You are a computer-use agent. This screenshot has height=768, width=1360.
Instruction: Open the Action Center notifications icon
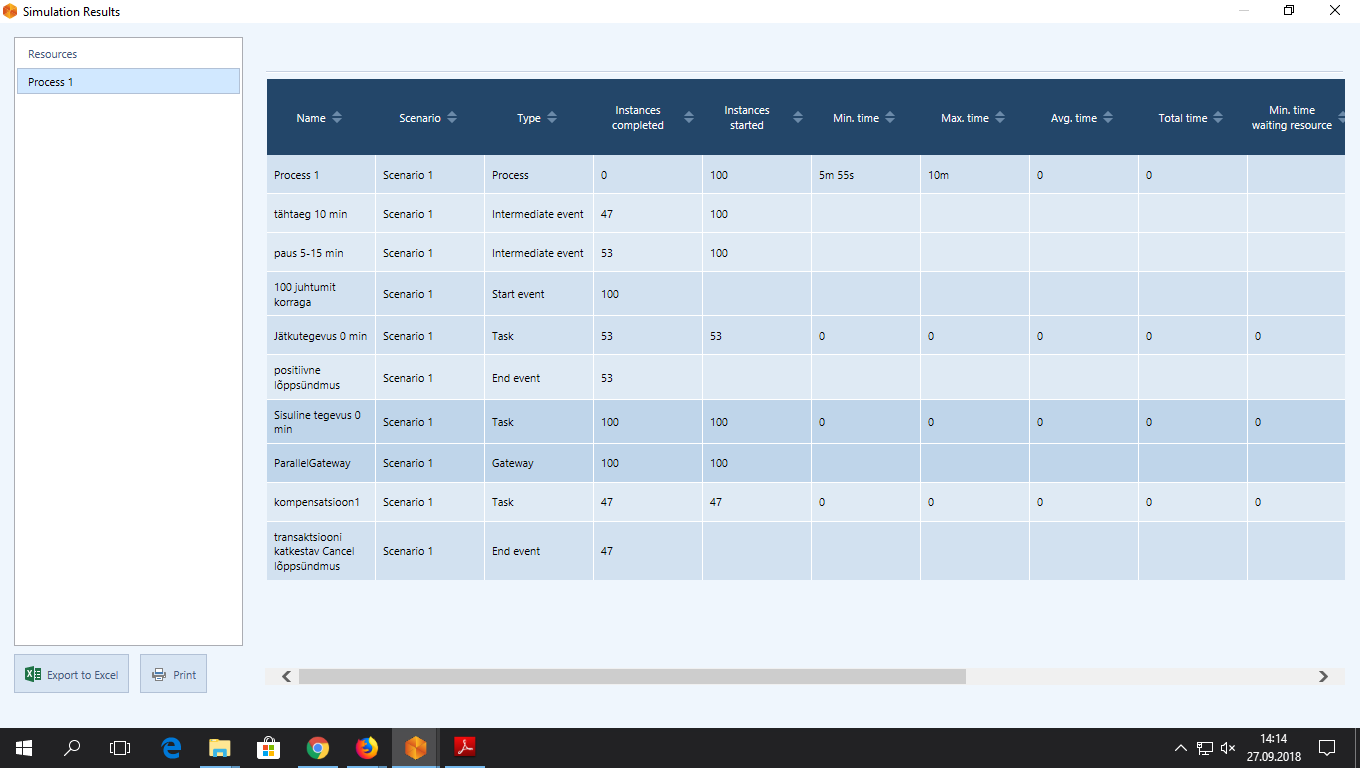(1327, 748)
